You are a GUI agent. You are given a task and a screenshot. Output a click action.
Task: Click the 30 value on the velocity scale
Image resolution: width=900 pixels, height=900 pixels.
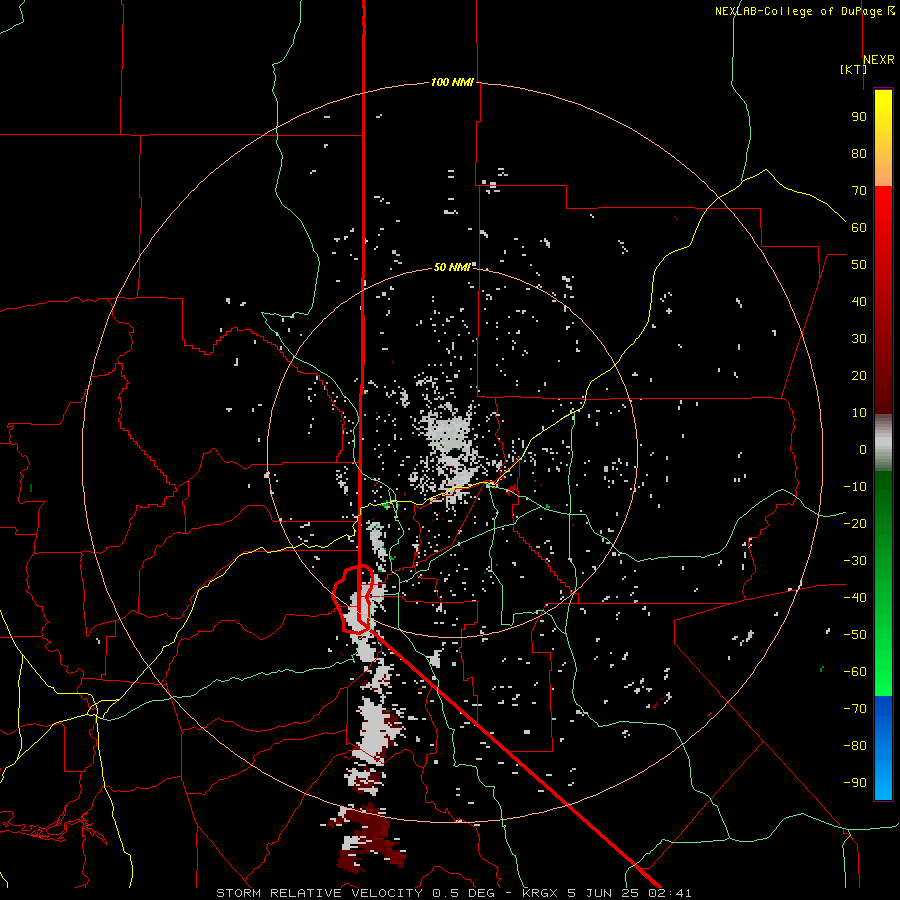pos(859,339)
